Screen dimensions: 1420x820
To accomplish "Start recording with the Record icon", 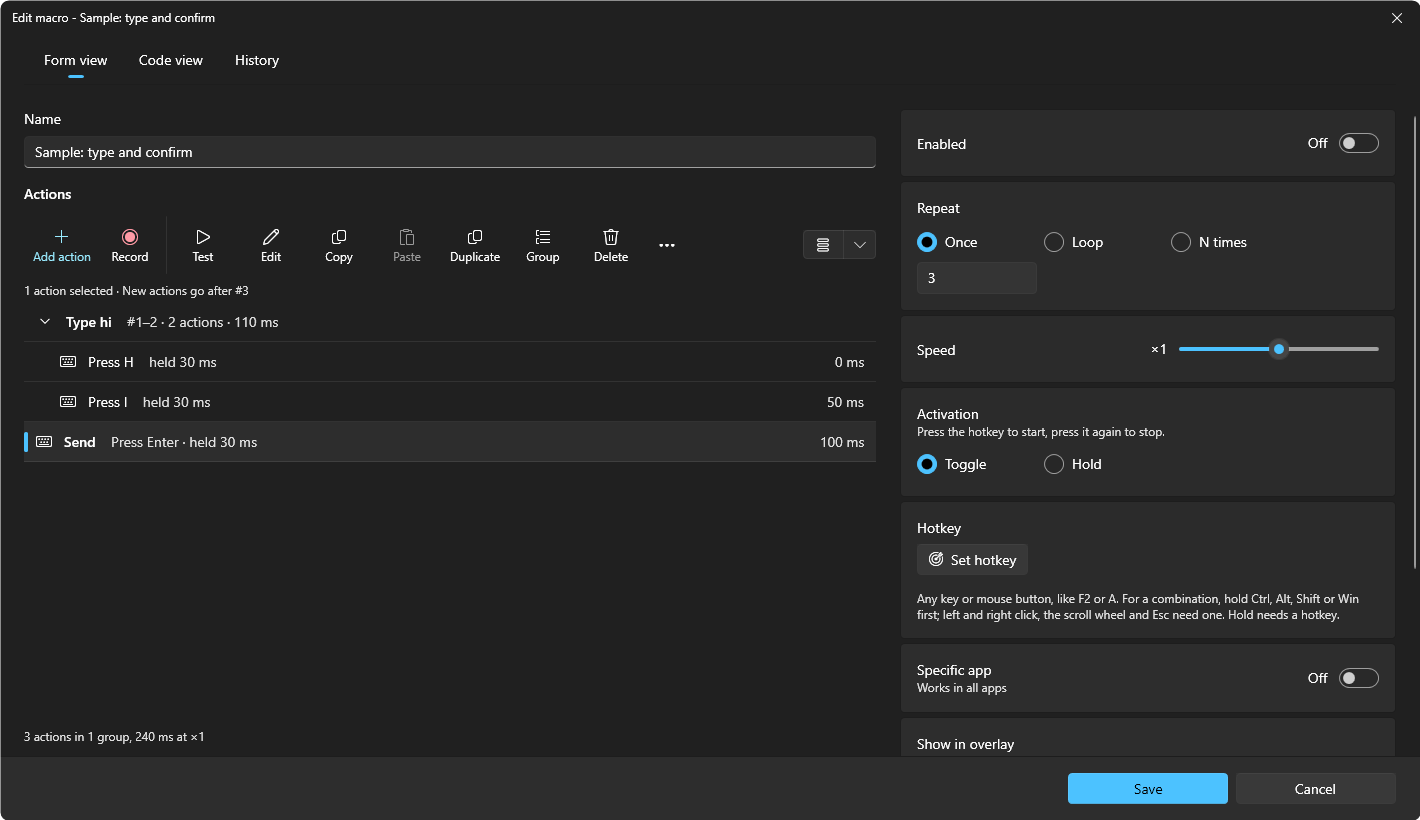I will click(129, 237).
